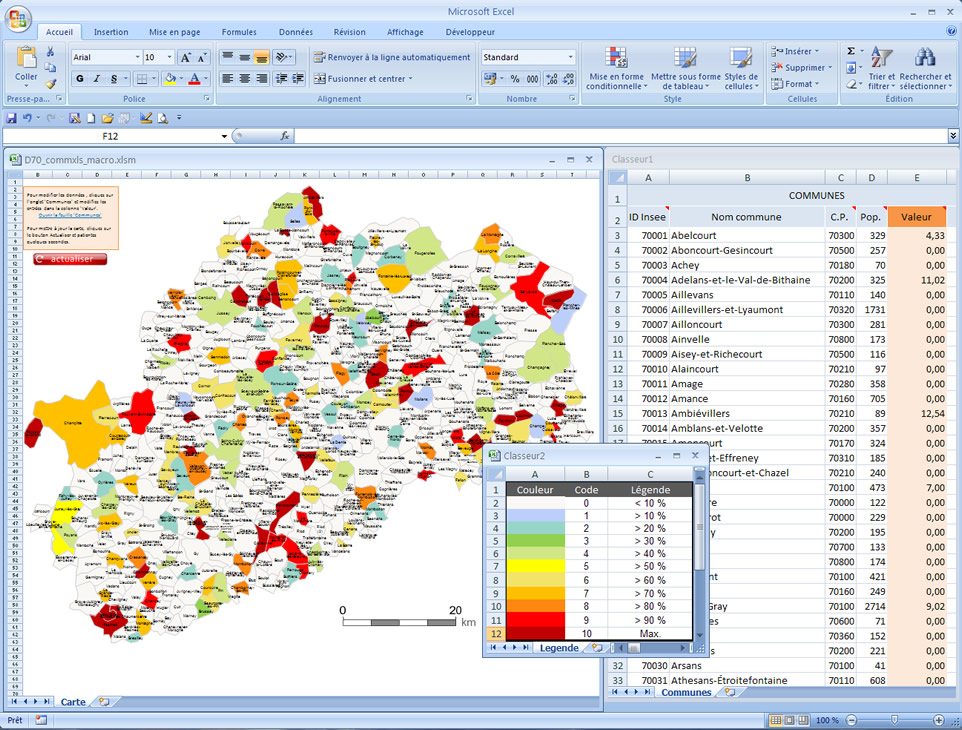Screen dimensions: 962x730
Task: Select the Communes sheet tab
Action: 686,692
